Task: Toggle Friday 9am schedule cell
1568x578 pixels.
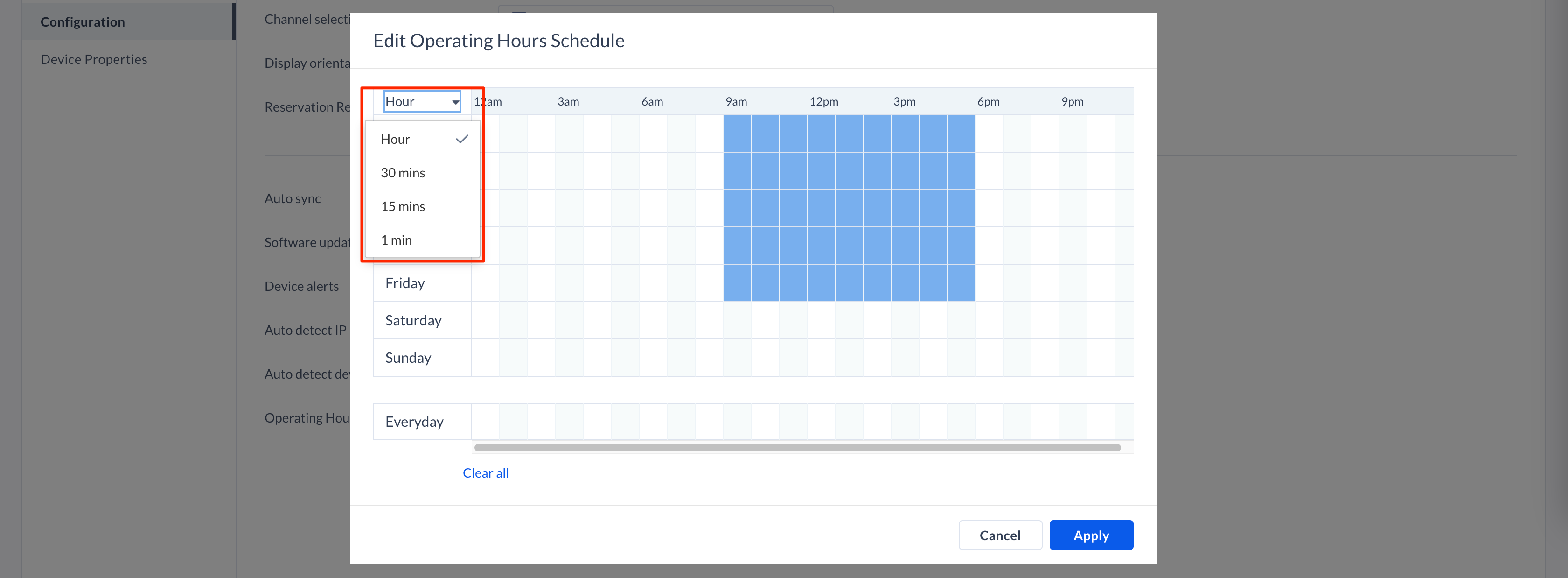Action: (737, 283)
